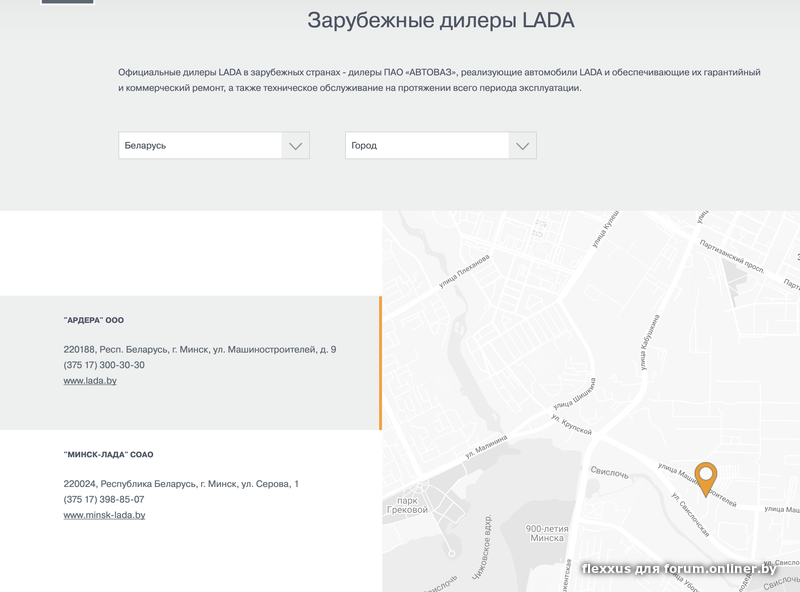The image size is (800, 592).
Task: Click phone number (375 17) 398-85-07
Action: tap(104, 499)
